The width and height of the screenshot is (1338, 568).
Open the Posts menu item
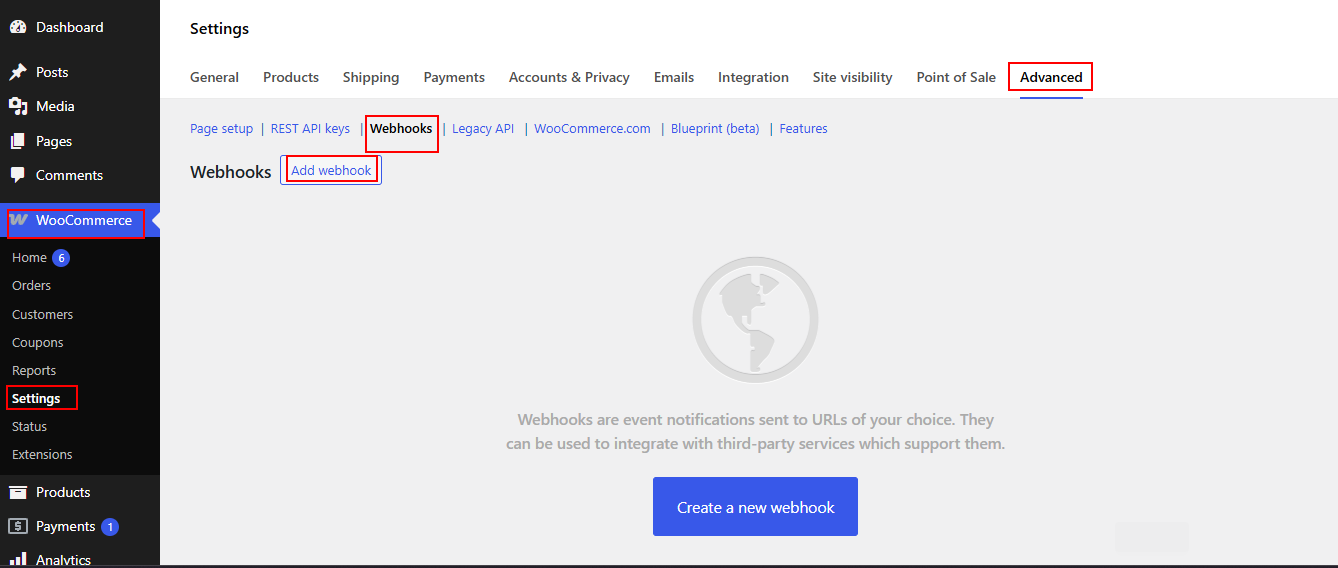(52, 72)
